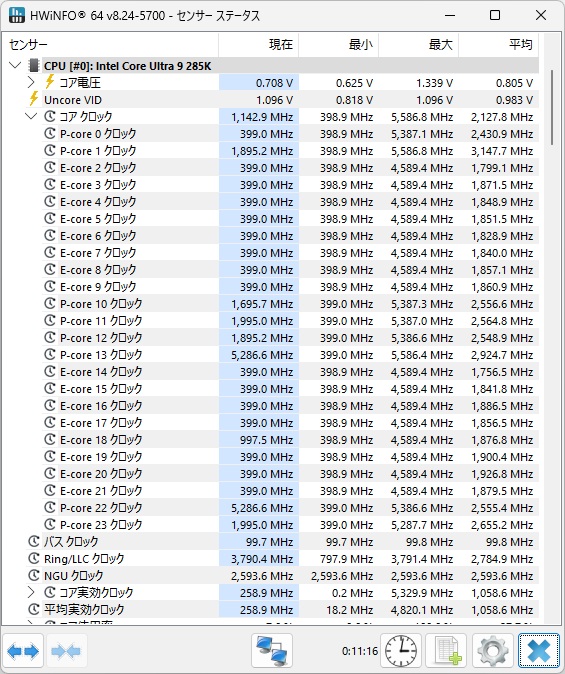Image resolution: width=565 pixels, height=674 pixels.
Task: Open the remote network monitoring icon
Action: coord(272,652)
